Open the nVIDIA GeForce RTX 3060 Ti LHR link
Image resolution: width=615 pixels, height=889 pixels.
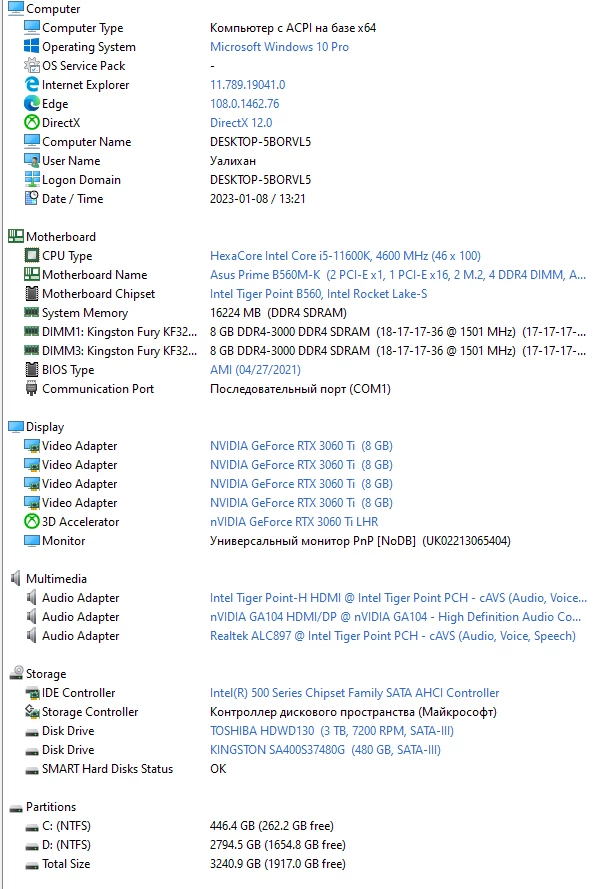pos(294,522)
